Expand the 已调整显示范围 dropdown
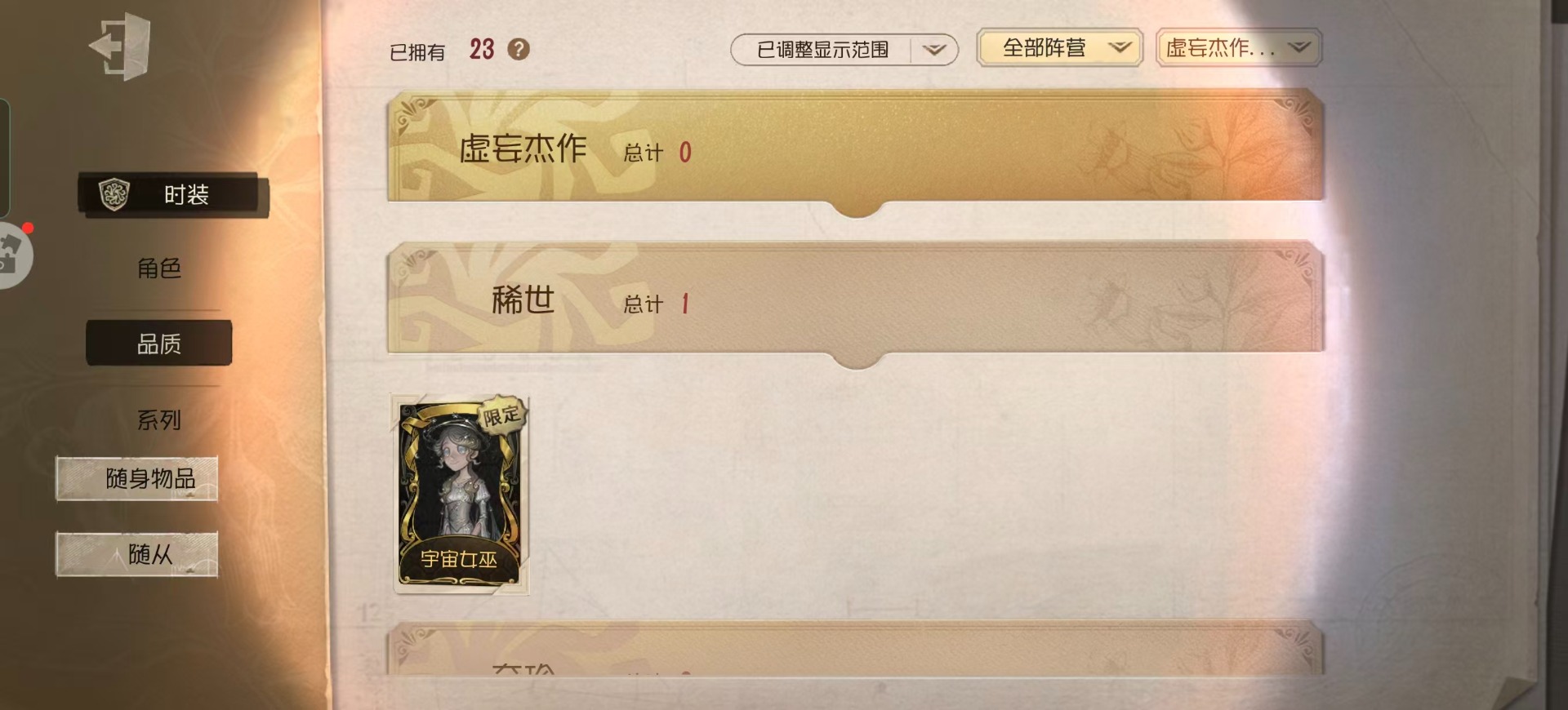This screenshot has width=1568, height=710. (x=844, y=50)
